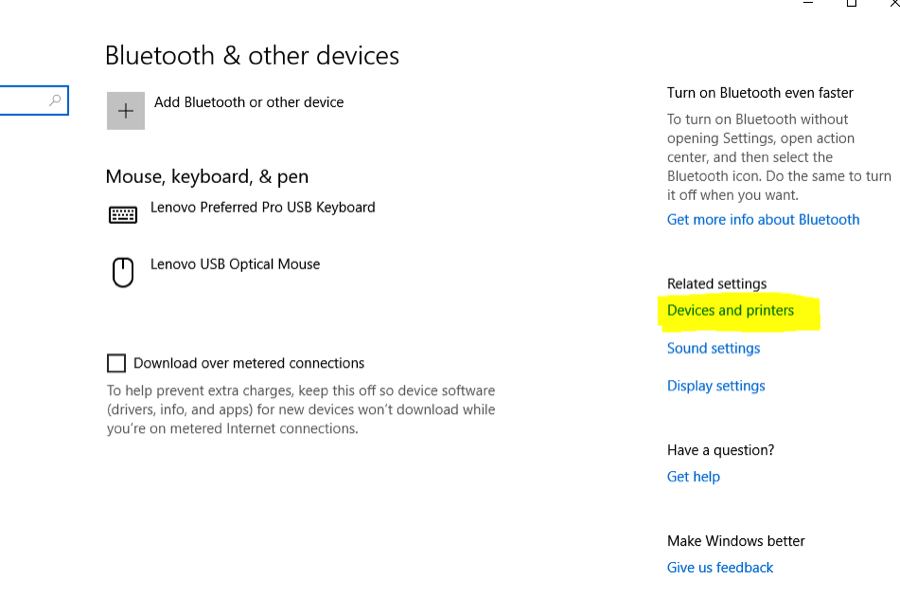Enable the Download over metered connections checkbox

pos(117,363)
